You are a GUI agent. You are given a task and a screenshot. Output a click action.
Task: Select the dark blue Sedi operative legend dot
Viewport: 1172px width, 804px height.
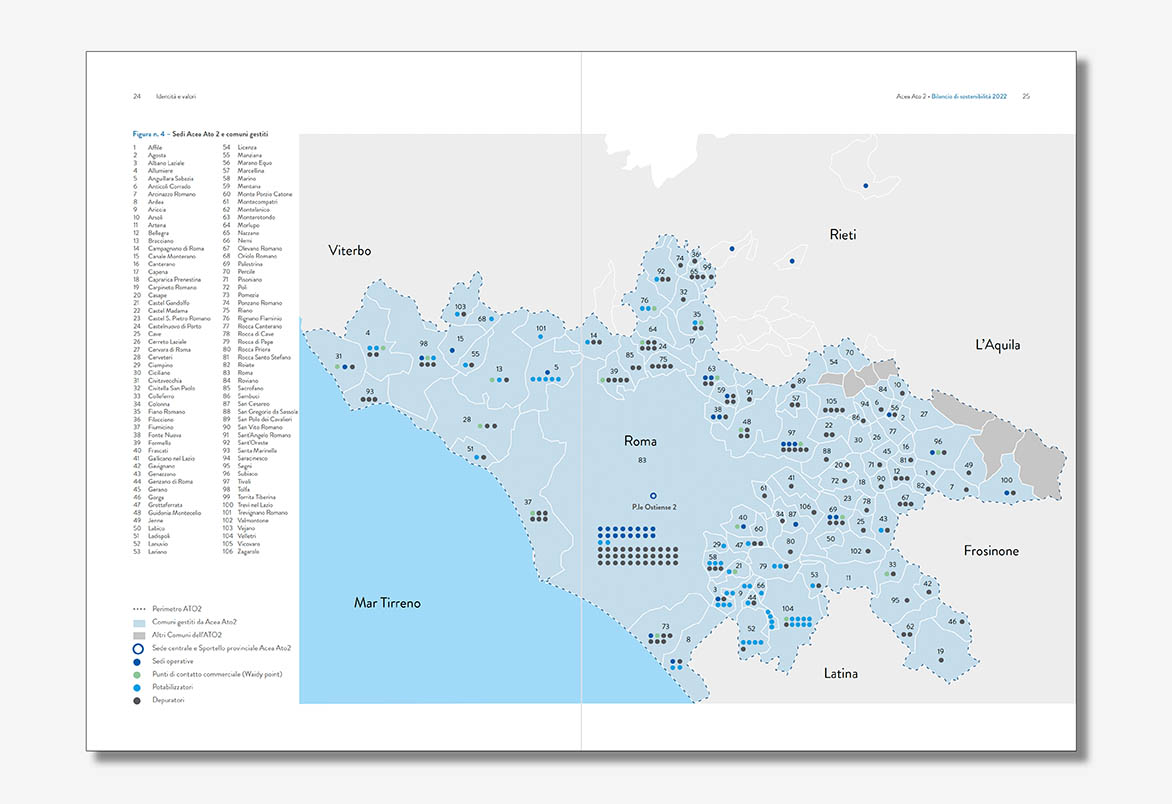pyautogui.click(x=138, y=662)
